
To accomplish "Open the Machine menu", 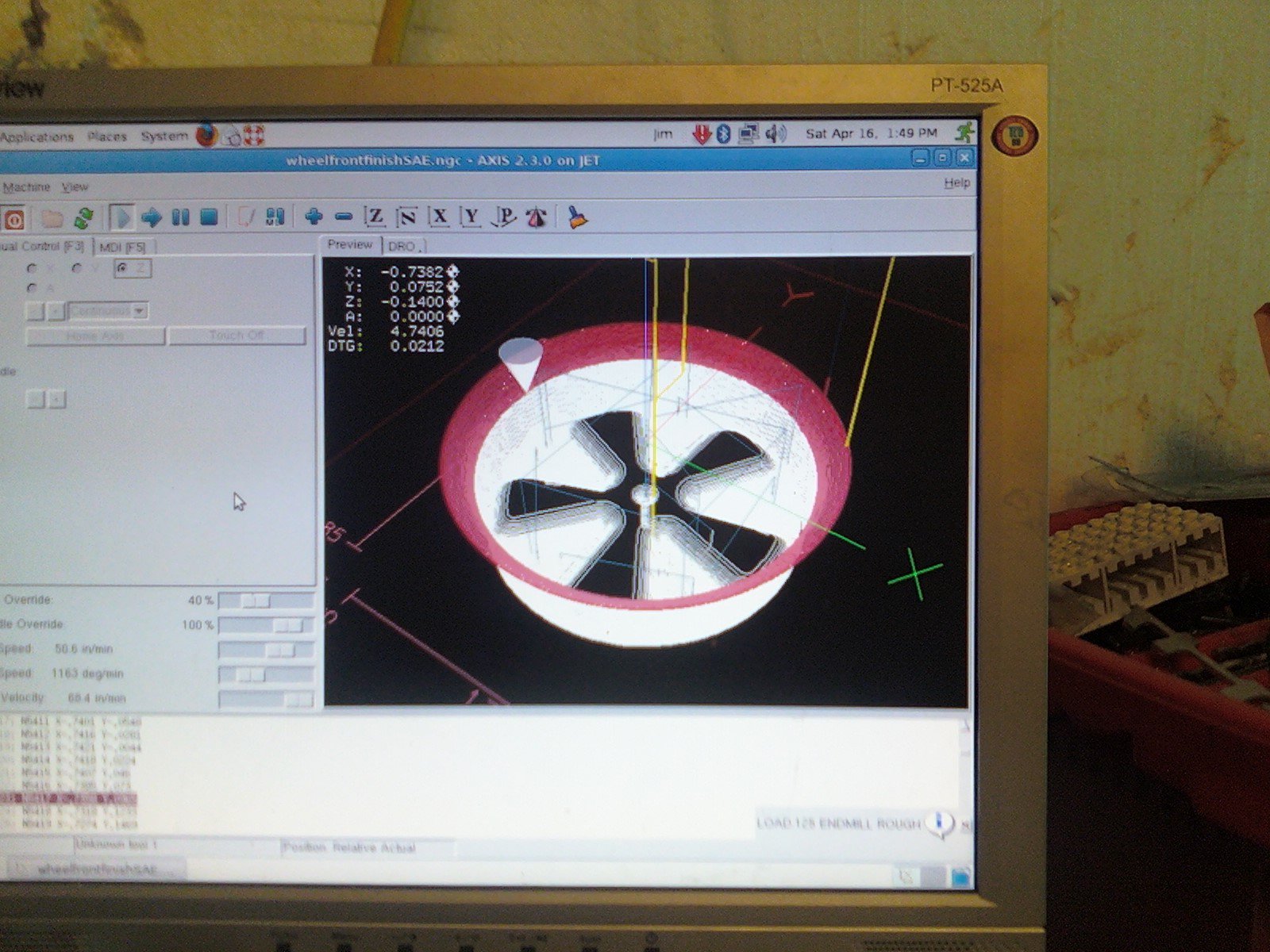I will (26, 187).
